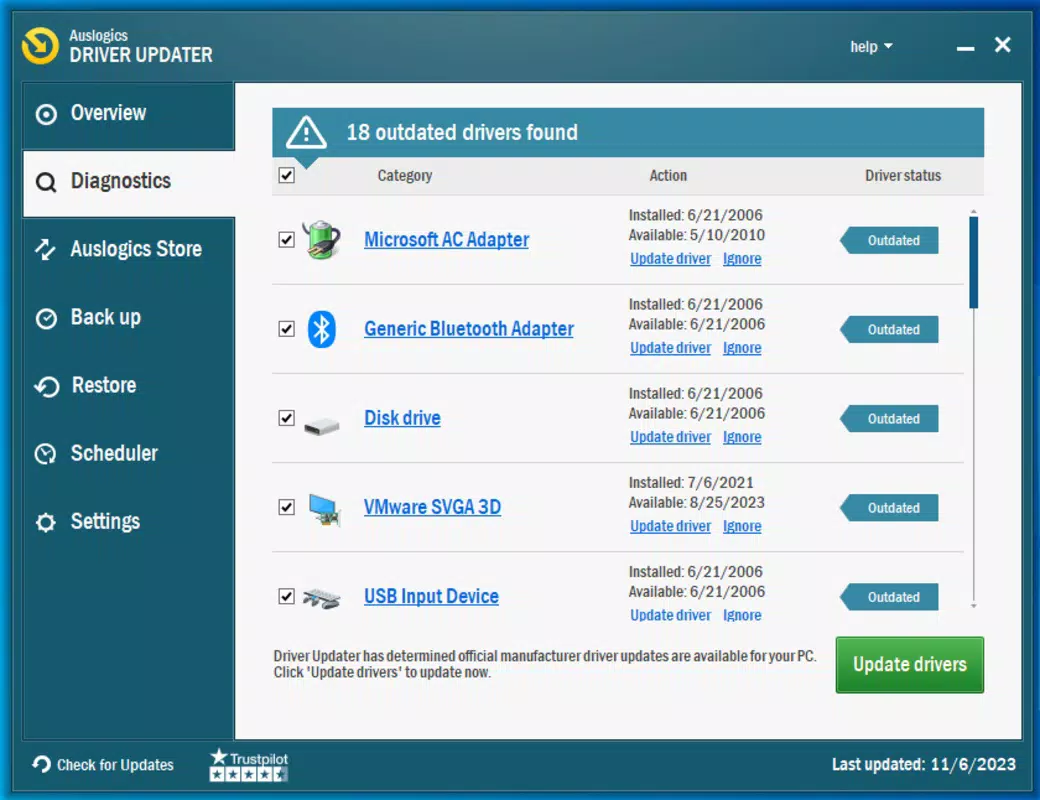Image resolution: width=1040 pixels, height=800 pixels.
Task: Open the Disk drive link
Action: click(x=402, y=418)
